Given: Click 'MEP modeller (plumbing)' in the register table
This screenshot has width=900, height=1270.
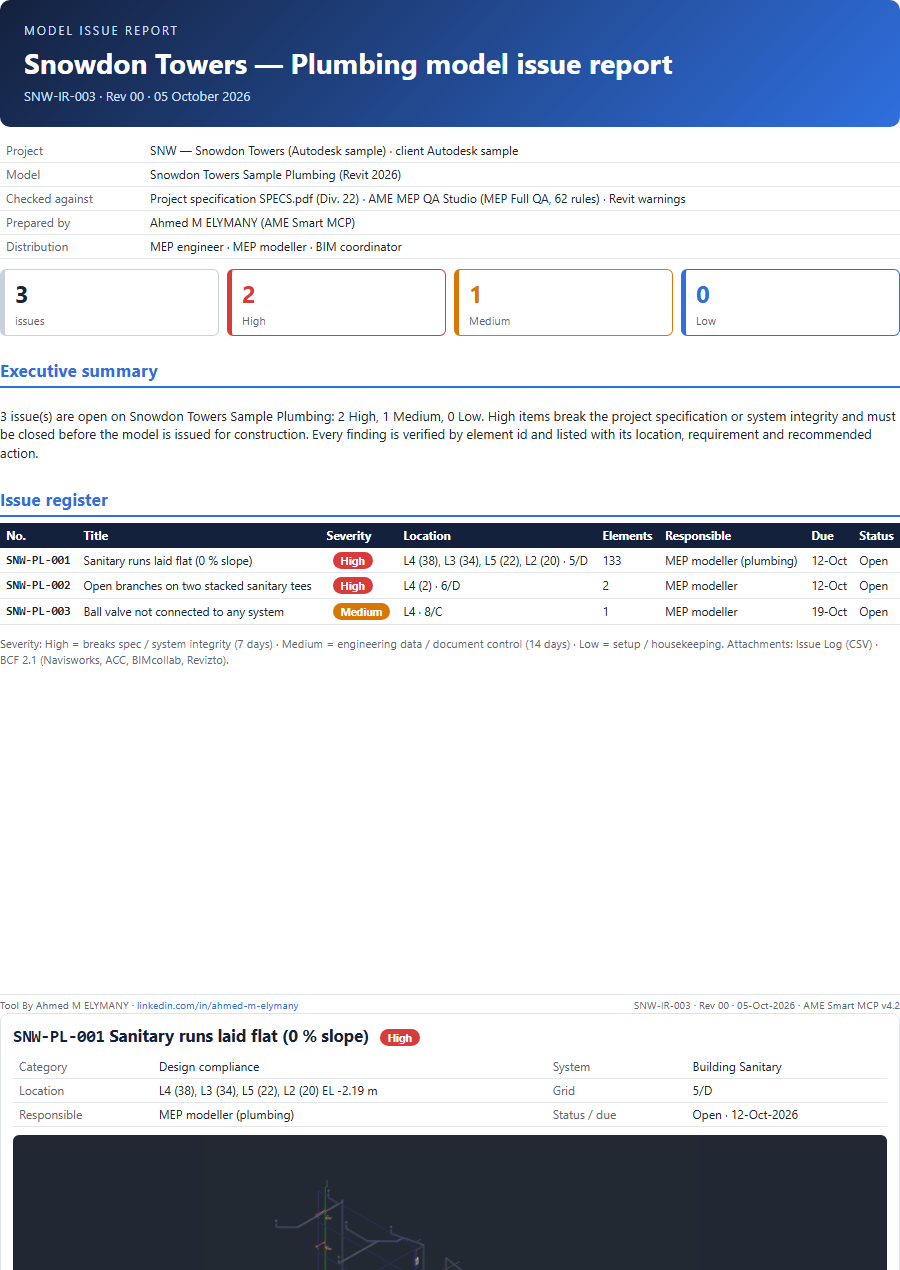Looking at the screenshot, I should point(731,560).
